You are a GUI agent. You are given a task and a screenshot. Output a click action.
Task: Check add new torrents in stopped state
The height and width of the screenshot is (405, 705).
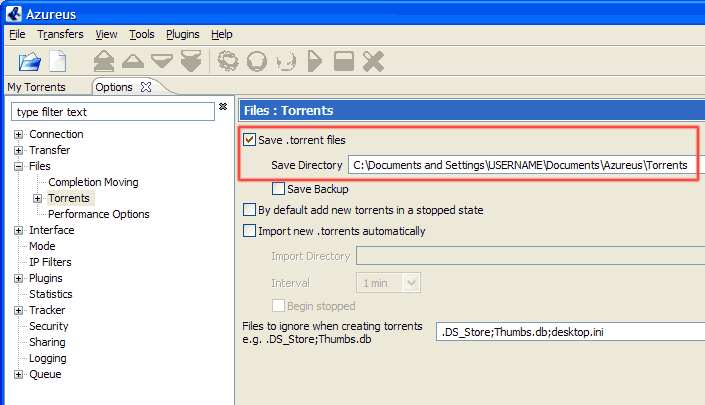[x=250, y=210]
